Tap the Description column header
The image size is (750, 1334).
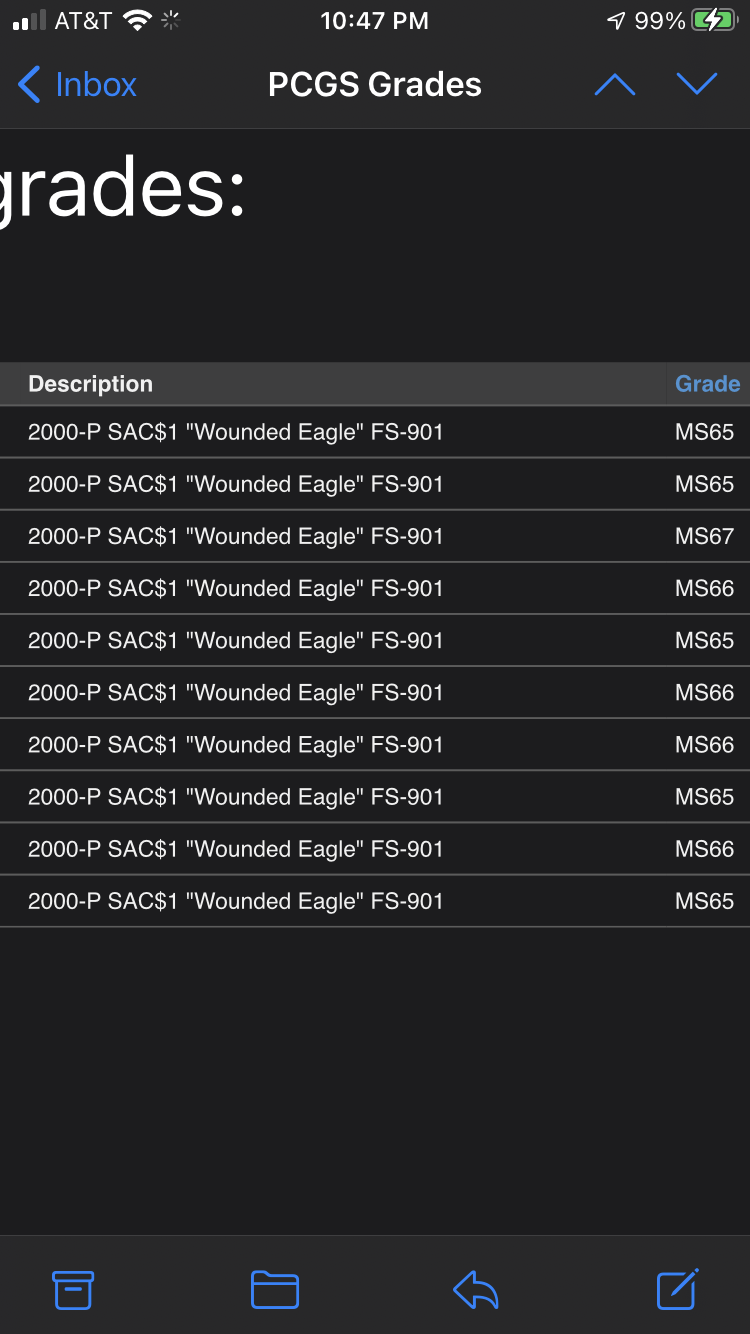(x=91, y=384)
